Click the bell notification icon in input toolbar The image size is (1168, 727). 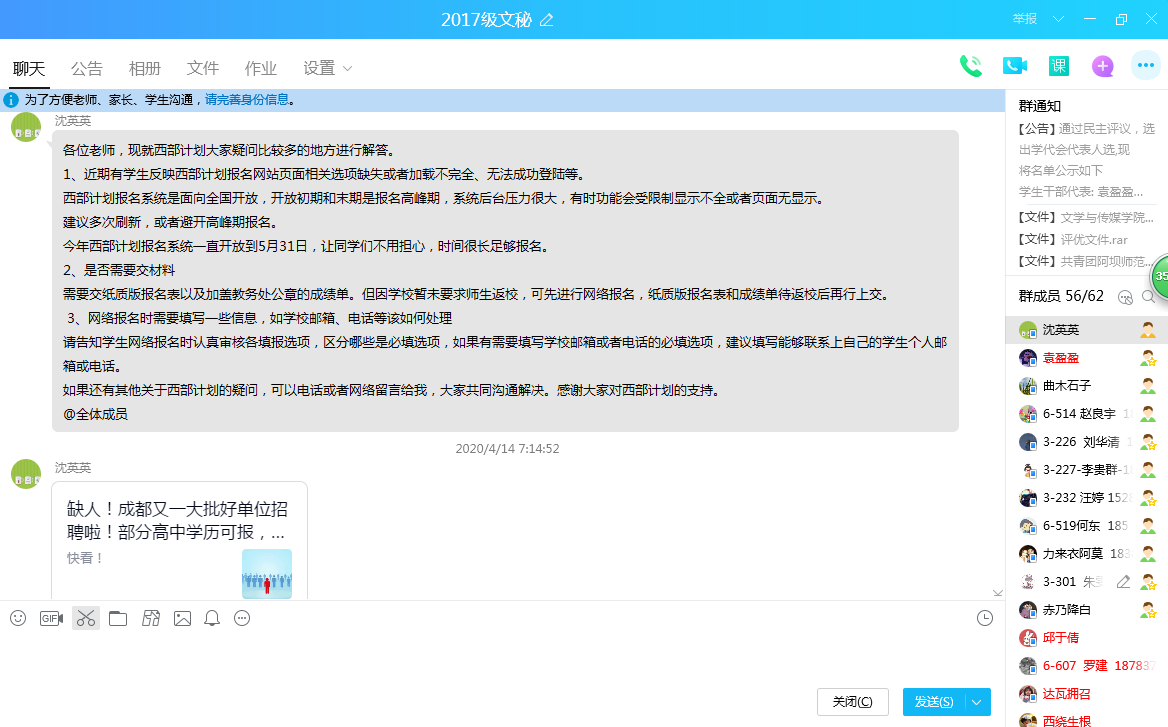click(x=212, y=618)
